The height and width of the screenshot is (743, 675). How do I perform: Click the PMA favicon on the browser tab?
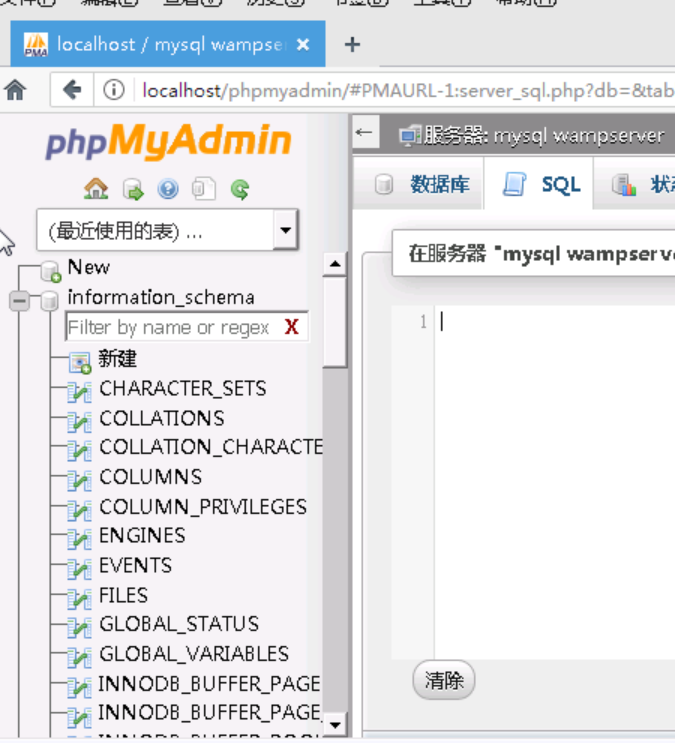pos(36,45)
